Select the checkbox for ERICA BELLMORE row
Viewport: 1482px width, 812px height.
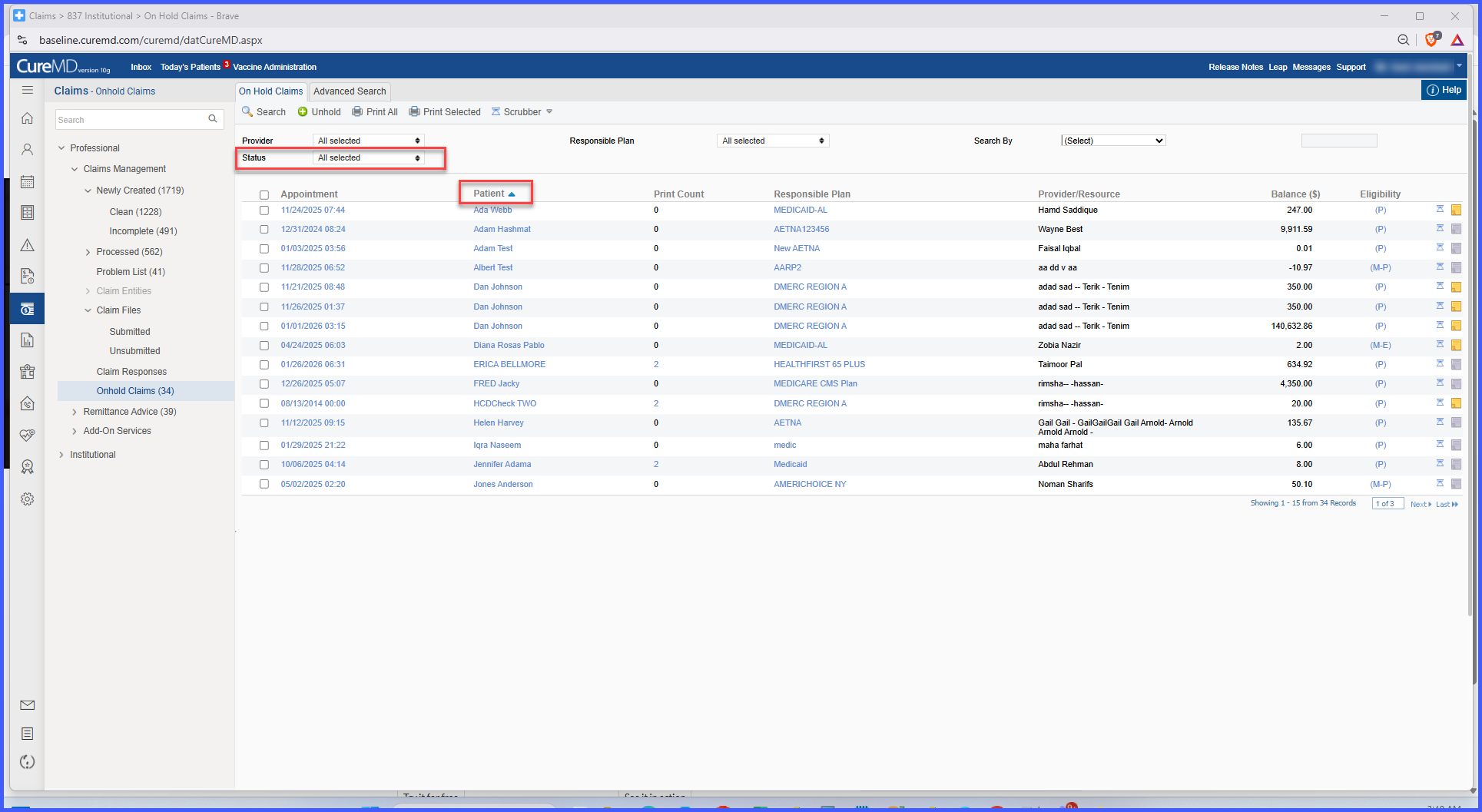pyautogui.click(x=264, y=365)
